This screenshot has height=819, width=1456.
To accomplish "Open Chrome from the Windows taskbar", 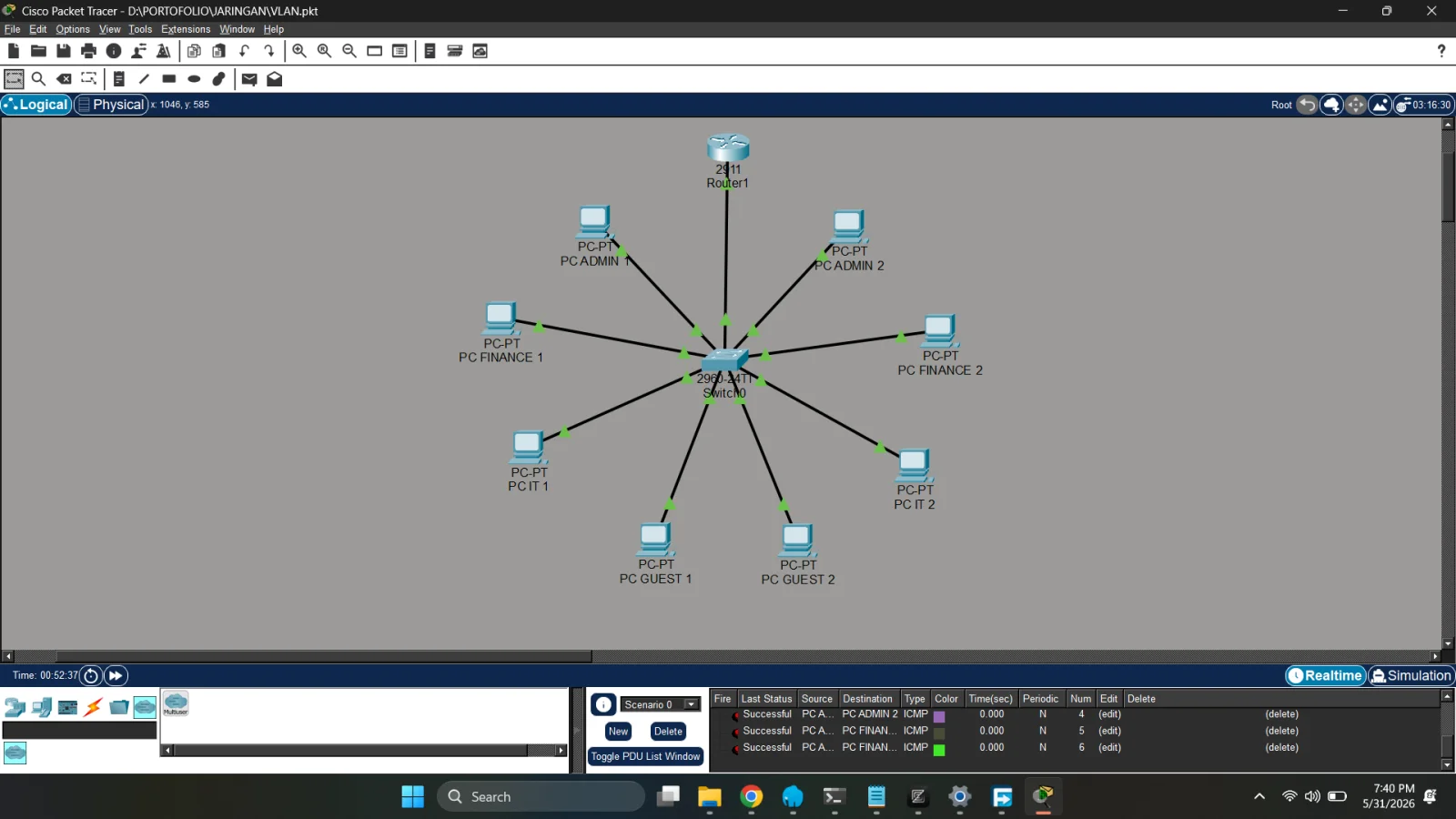I will [x=751, y=796].
